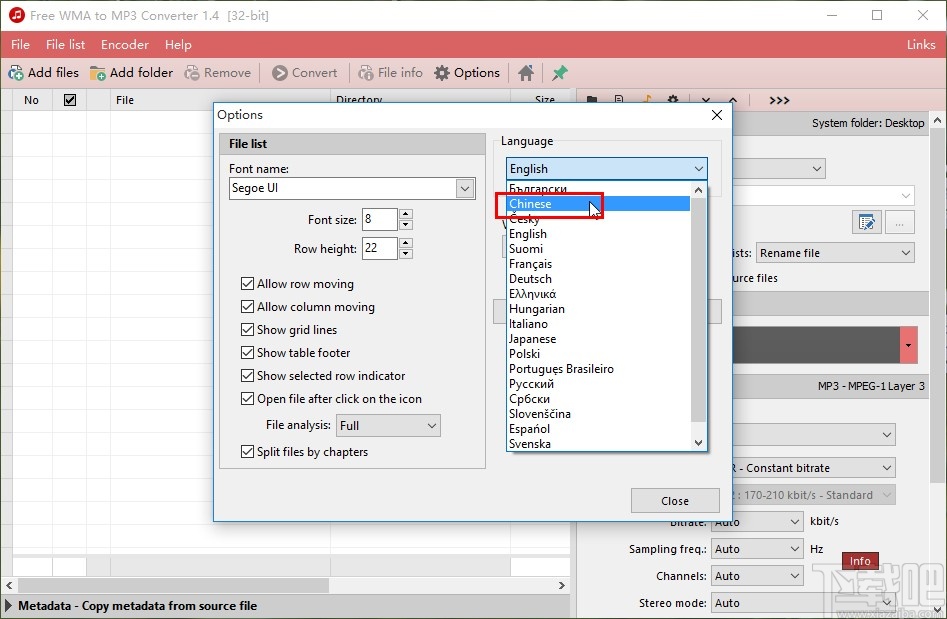Image resolution: width=947 pixels, height=619 pixels.
Task: Click the green pin icon on the toolbar
Action: 560,72
